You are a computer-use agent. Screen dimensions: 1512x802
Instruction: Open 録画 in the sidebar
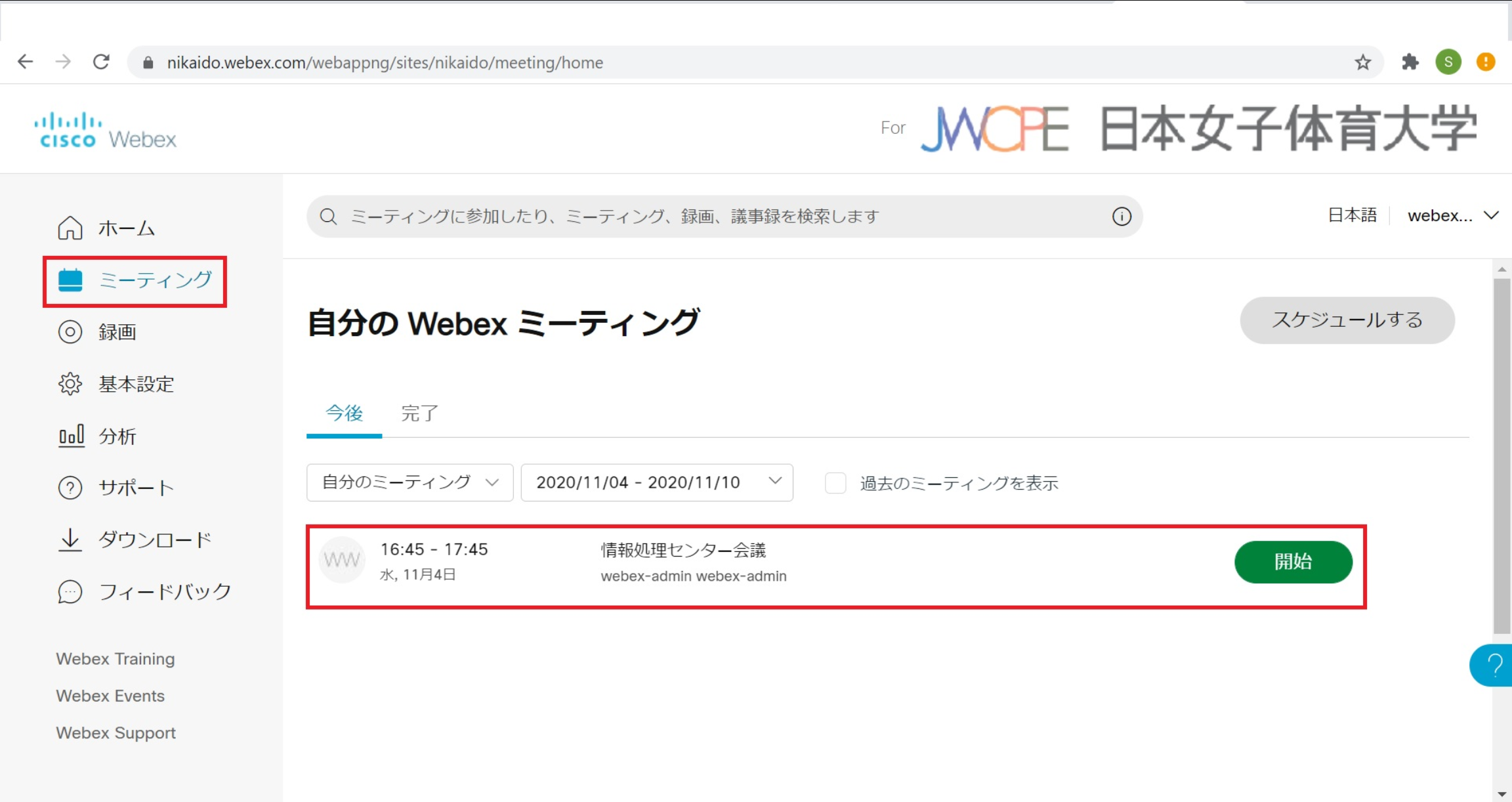click(117, 332)
